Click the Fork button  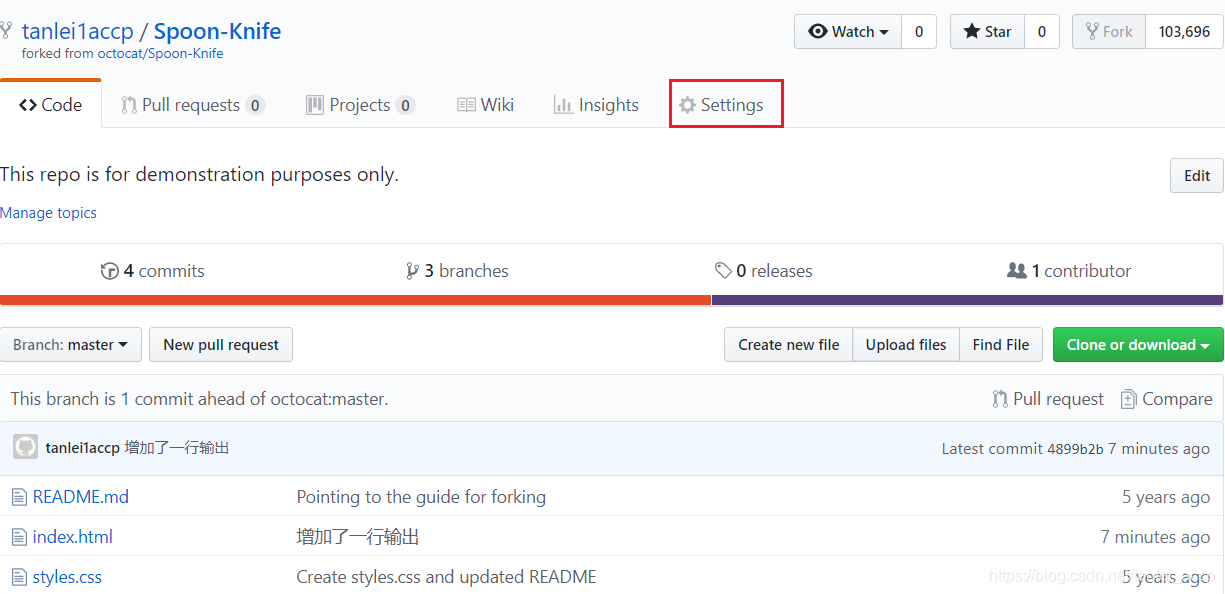pos(1109,32)
